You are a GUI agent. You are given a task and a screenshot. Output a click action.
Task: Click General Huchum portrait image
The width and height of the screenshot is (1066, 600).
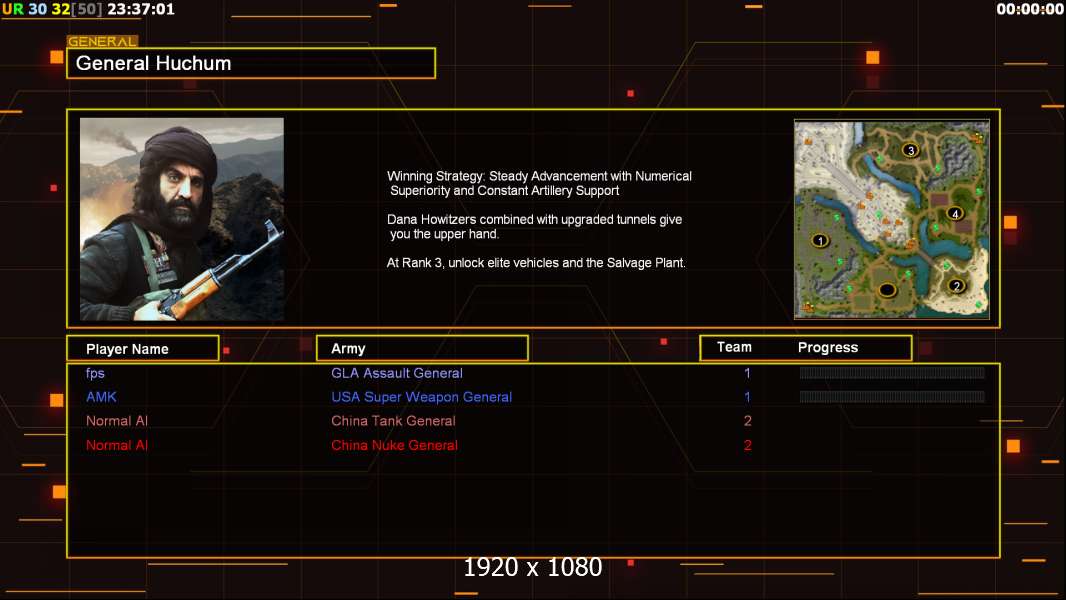click(x=182, y=219)
